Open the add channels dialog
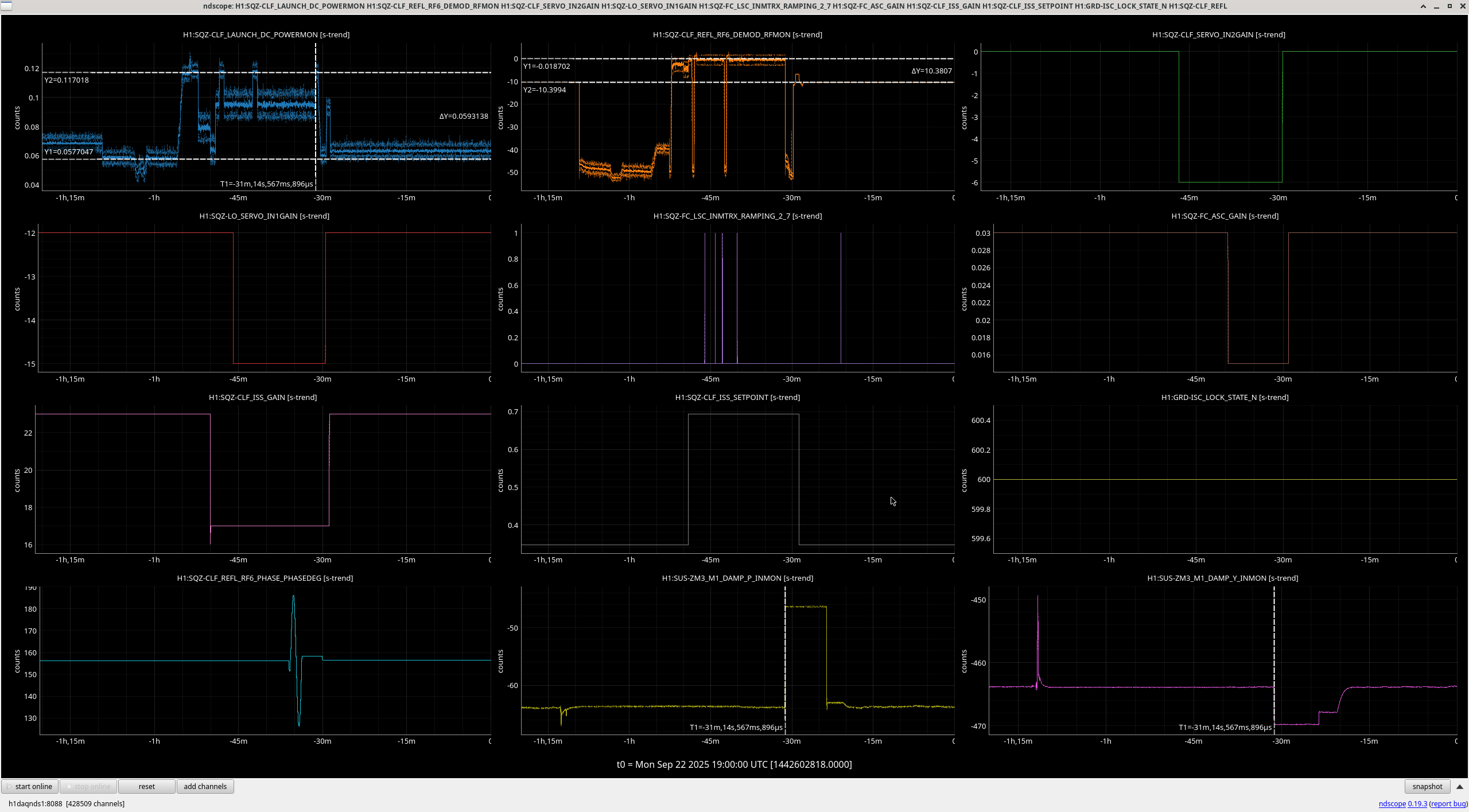 click(x=205, y=786)
